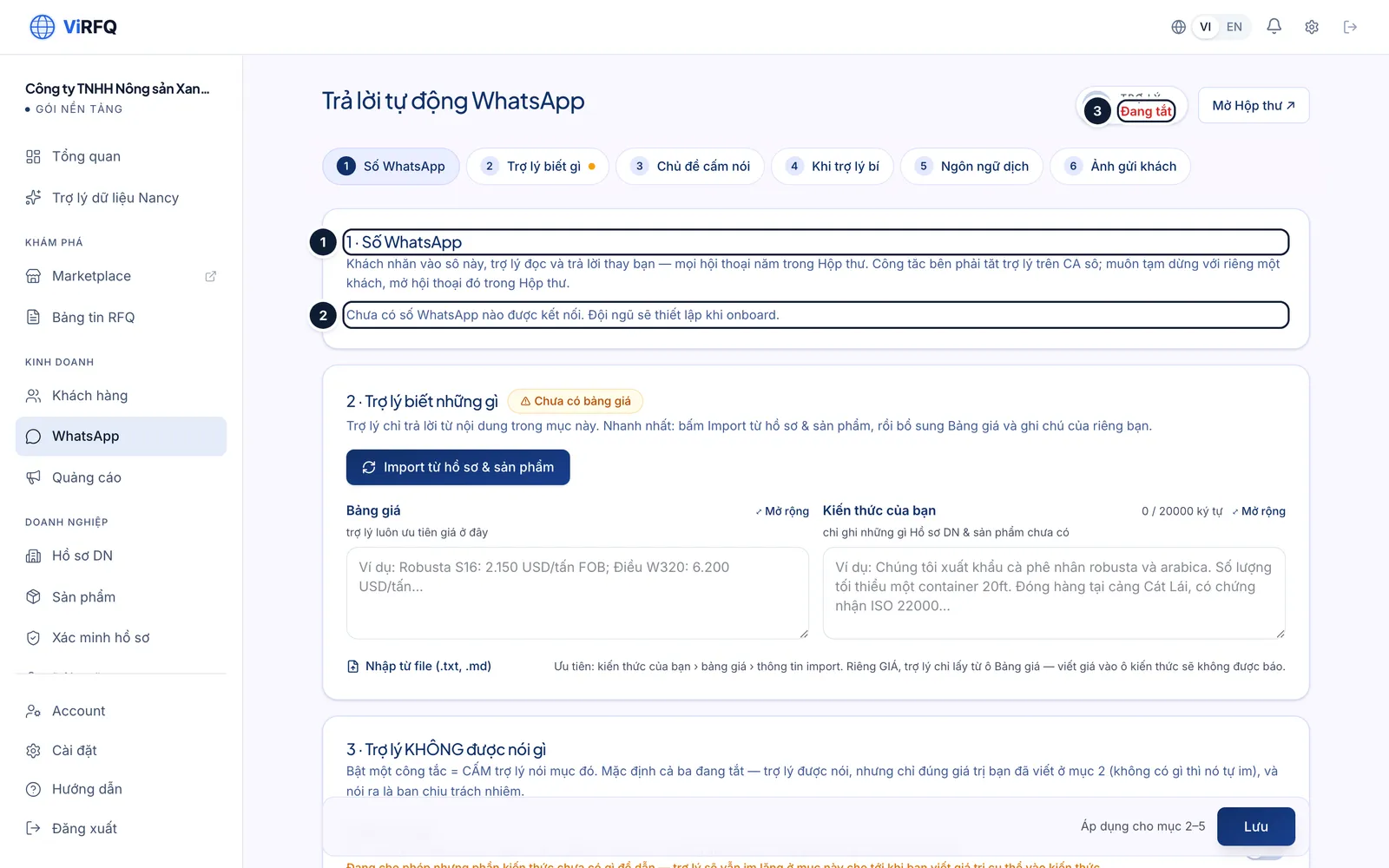Save with the Lưu button

pyautogui.click(x=1256, y=826)
